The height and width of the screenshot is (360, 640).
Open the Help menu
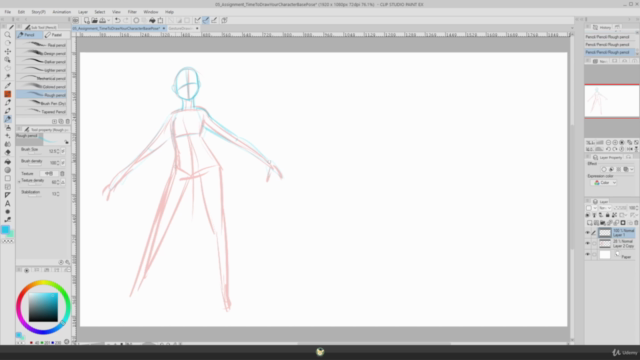pos(169,12)
